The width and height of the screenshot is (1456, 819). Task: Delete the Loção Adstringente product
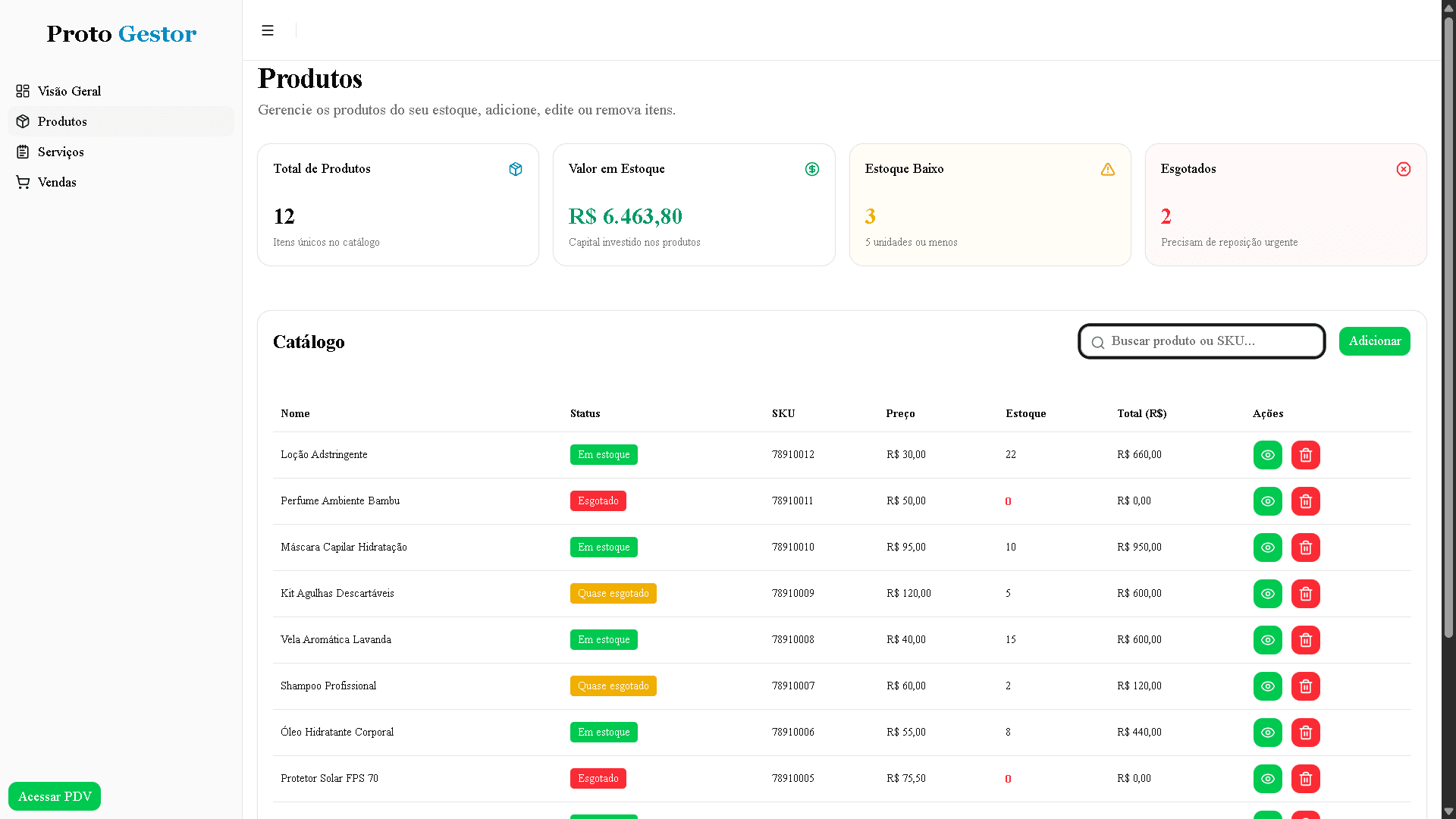coord(1305,455)
